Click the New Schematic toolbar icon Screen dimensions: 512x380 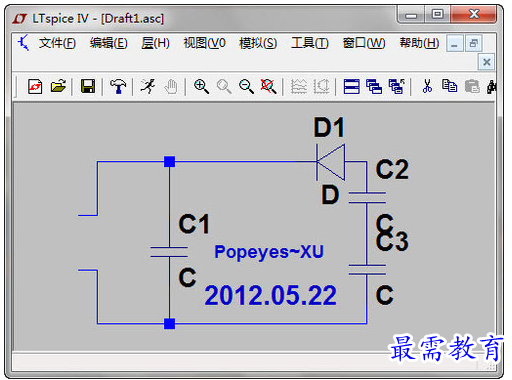pyautogui.click(x=35, y=87)
